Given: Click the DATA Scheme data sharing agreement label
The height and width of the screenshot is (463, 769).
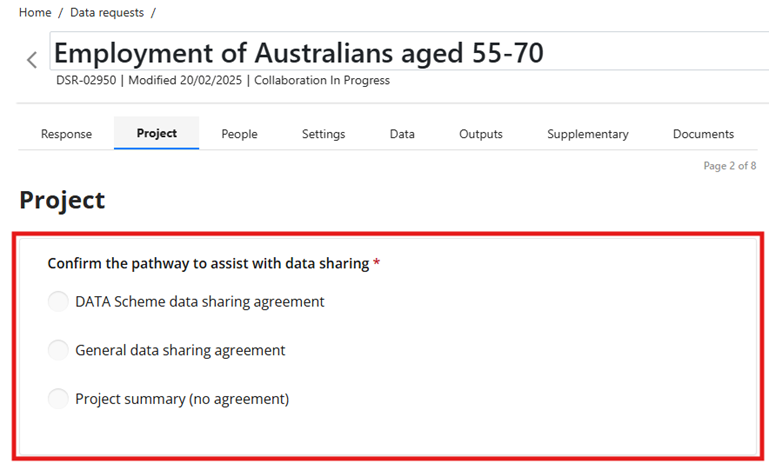Looking at the screenshot, I should pos(200,302).
